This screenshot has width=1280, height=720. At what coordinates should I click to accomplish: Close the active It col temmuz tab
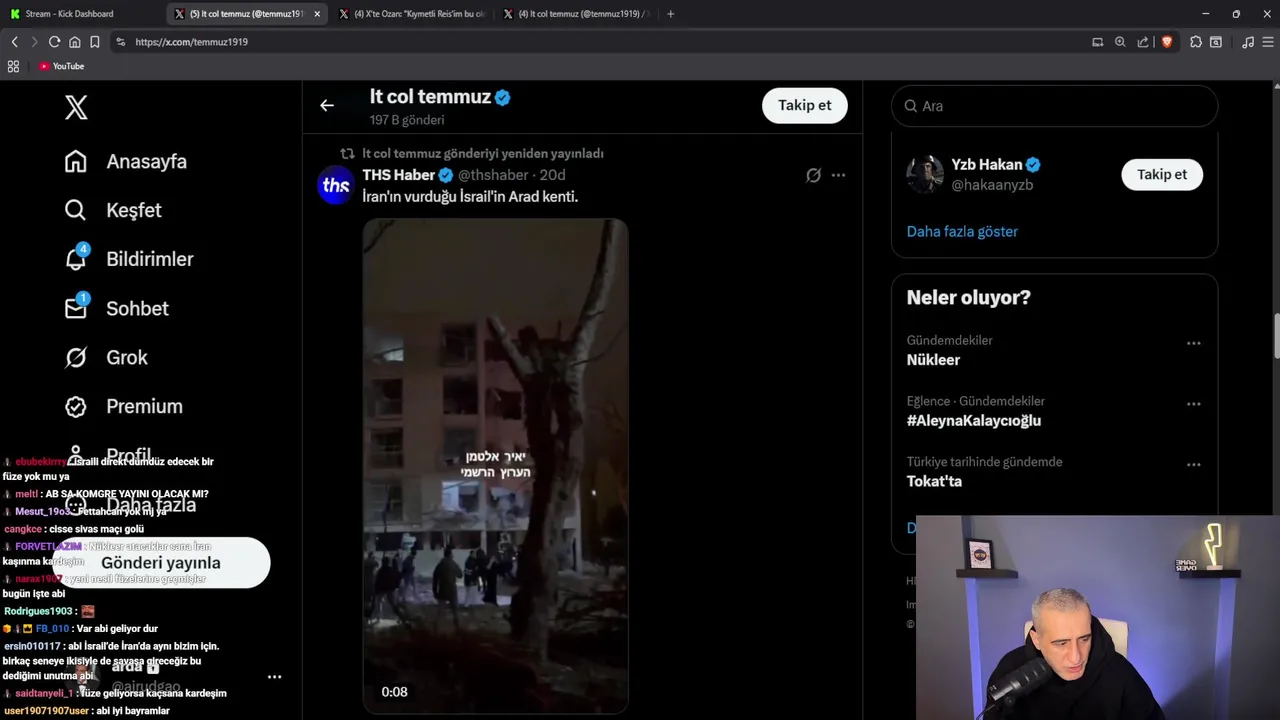pyautogui.click(x=317, y=14)
